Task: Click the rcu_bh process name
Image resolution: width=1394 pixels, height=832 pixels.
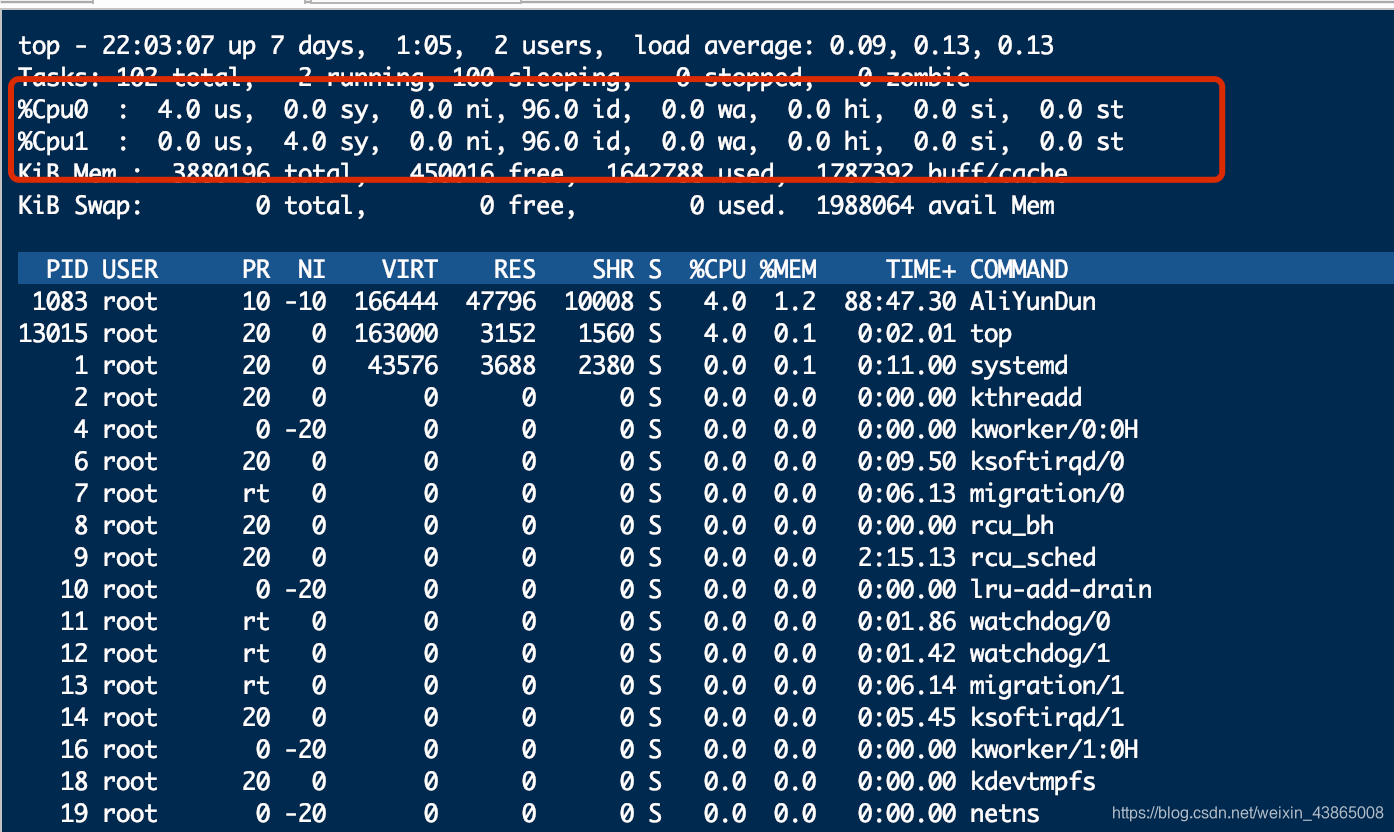Action: (1012, 525)
